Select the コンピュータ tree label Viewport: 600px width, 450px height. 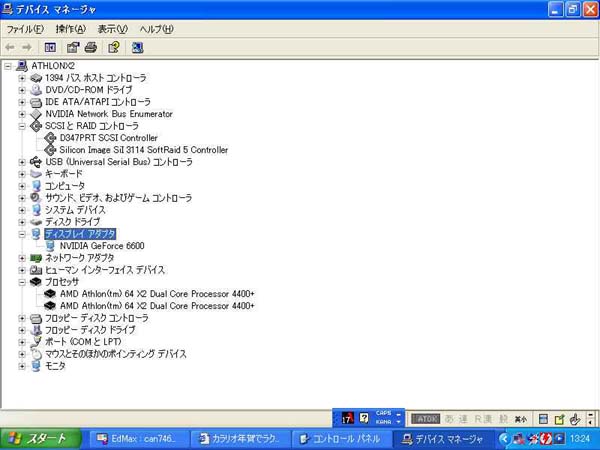[65, 186]
